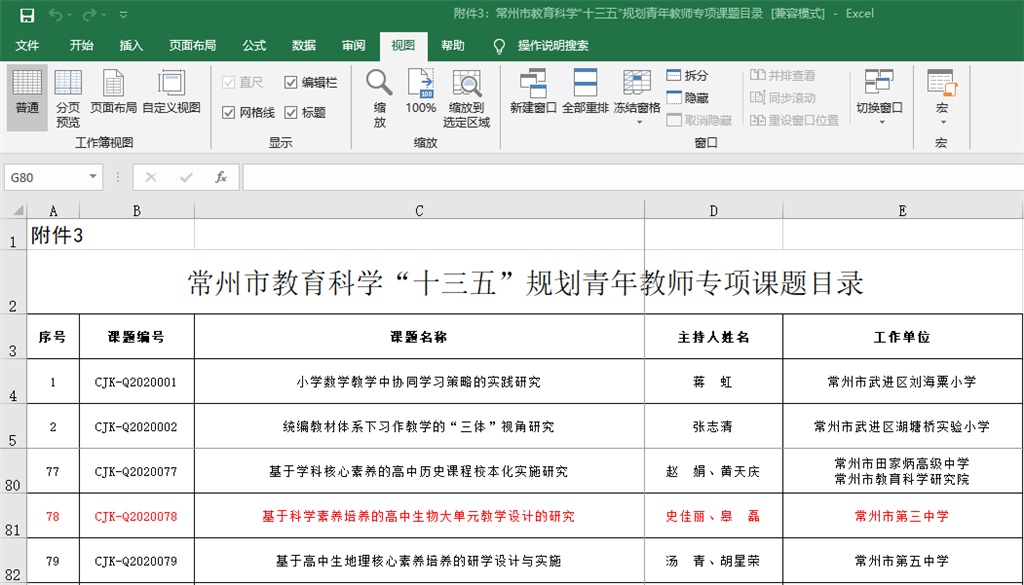Select column B header

pos(136,210)
